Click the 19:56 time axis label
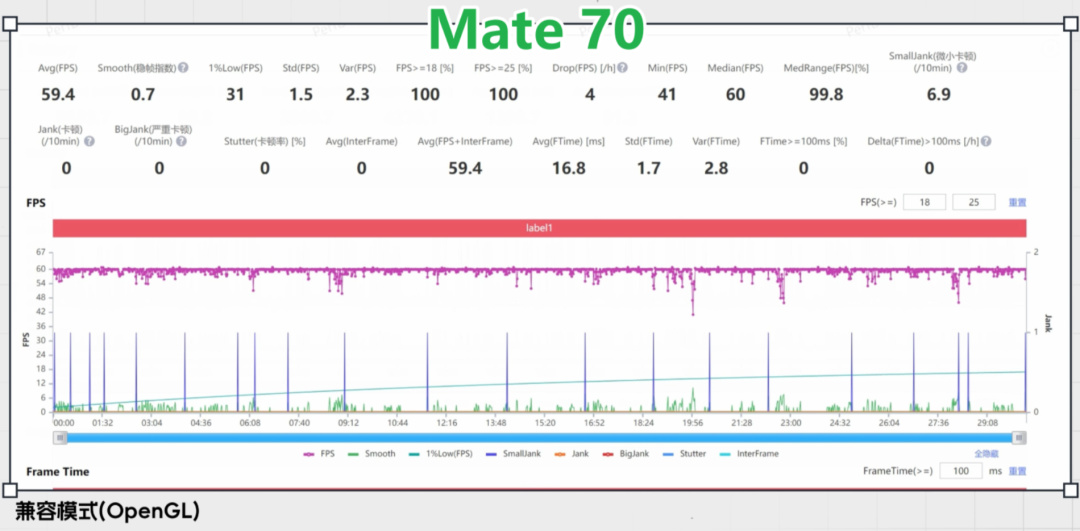The image size is (1080, 531). [x=692, y=422]
